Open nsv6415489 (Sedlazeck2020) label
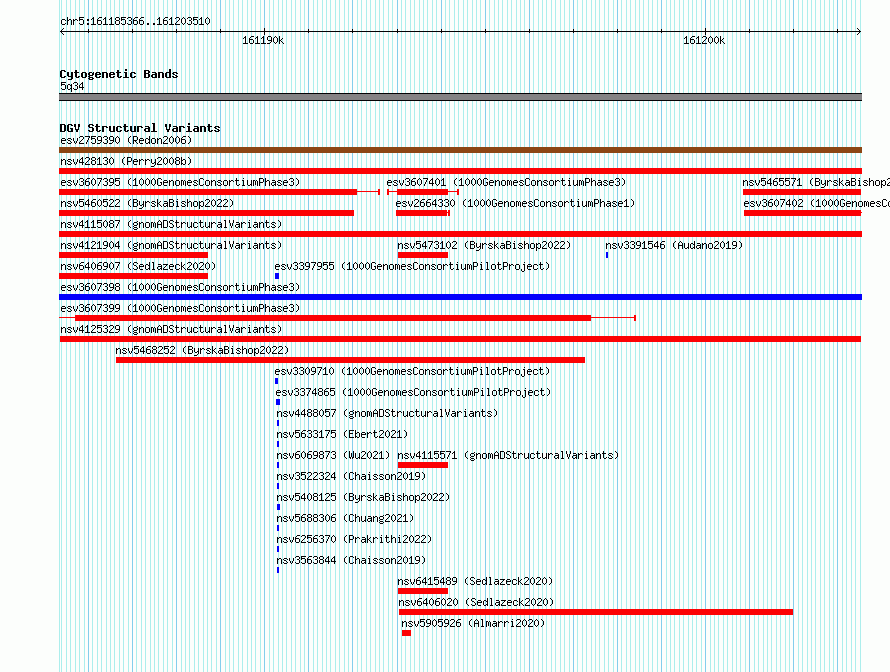The height and width of the screenshot is (672, 890). [x=475, y=581]
